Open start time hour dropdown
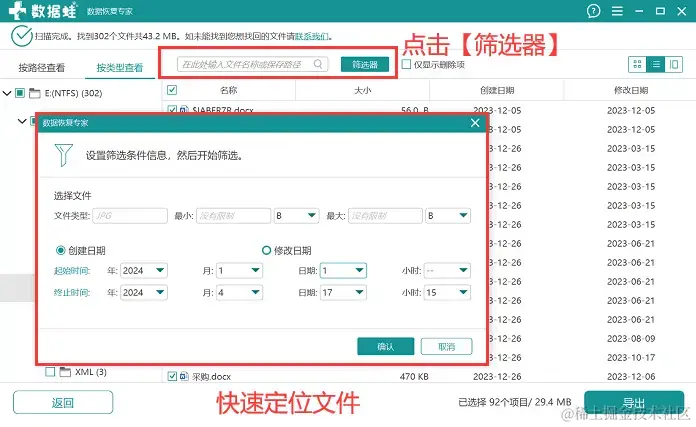Screen dimensions: 696x427 (x=447, y=270)
